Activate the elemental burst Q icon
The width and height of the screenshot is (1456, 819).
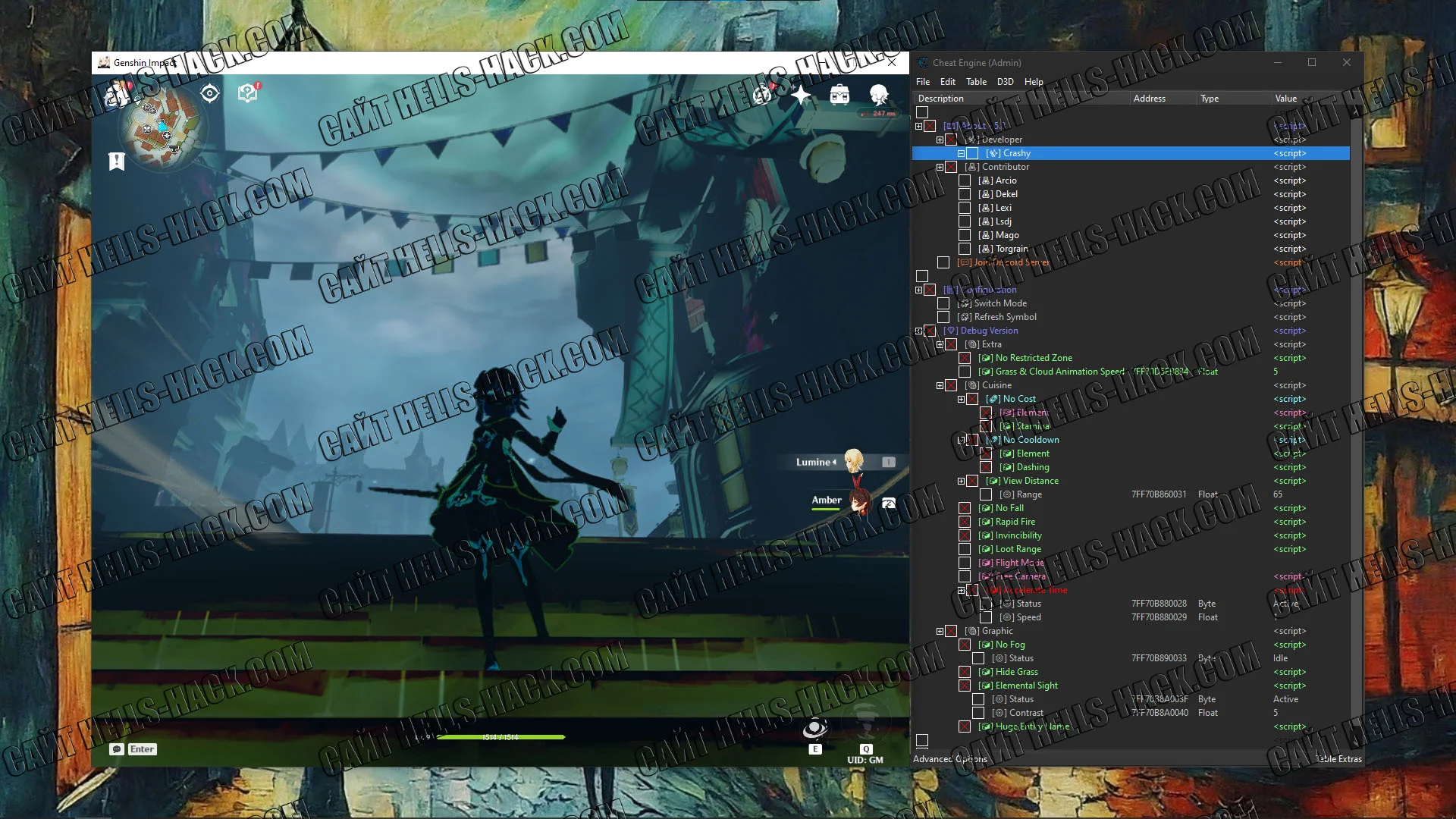(866, 722)
